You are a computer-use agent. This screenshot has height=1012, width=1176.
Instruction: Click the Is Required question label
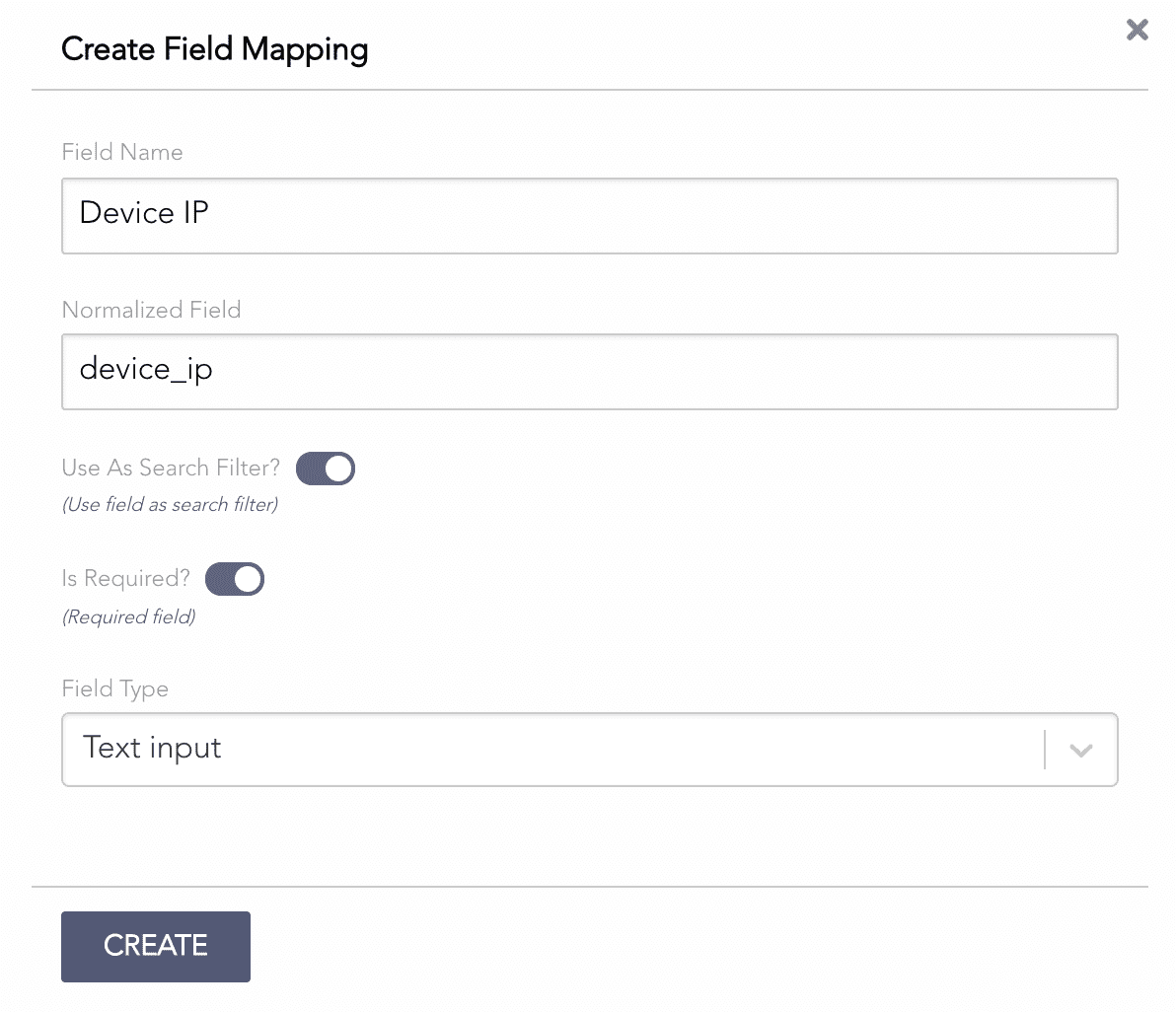click(124, 579)
